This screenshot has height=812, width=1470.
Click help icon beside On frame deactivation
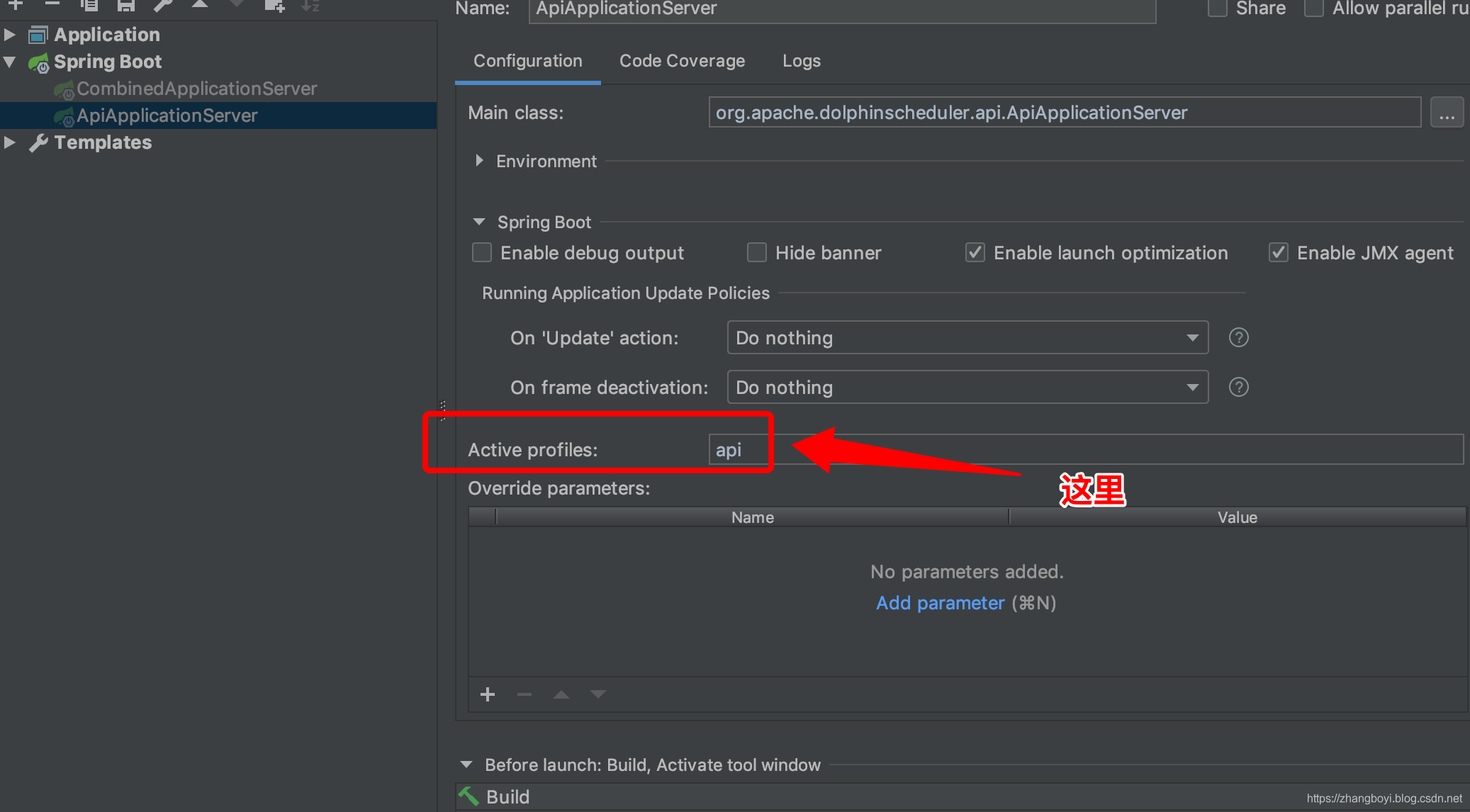tap(1238, 387)
